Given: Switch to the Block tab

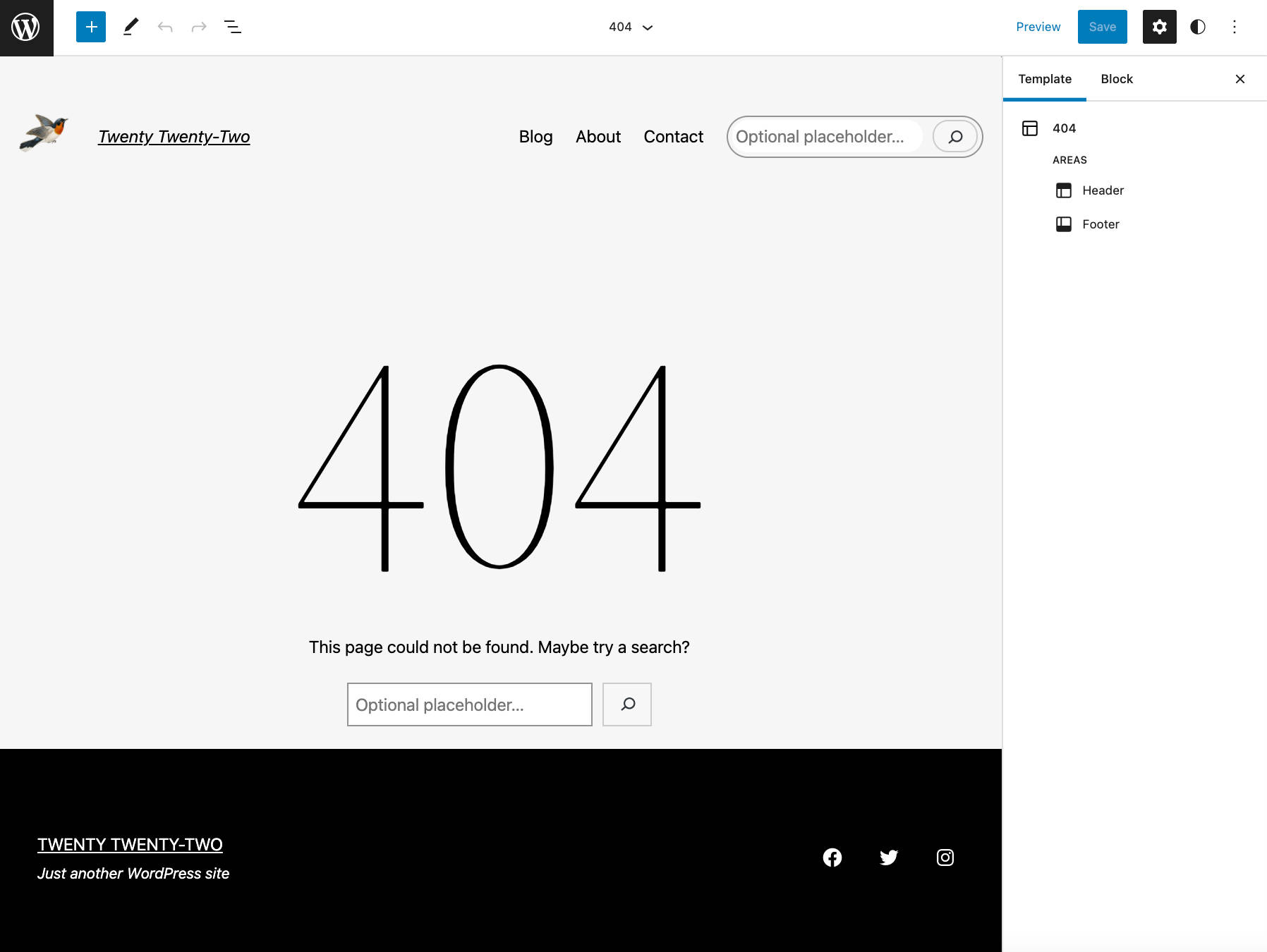Looking at the screenshot, I should coord(1116,78).
